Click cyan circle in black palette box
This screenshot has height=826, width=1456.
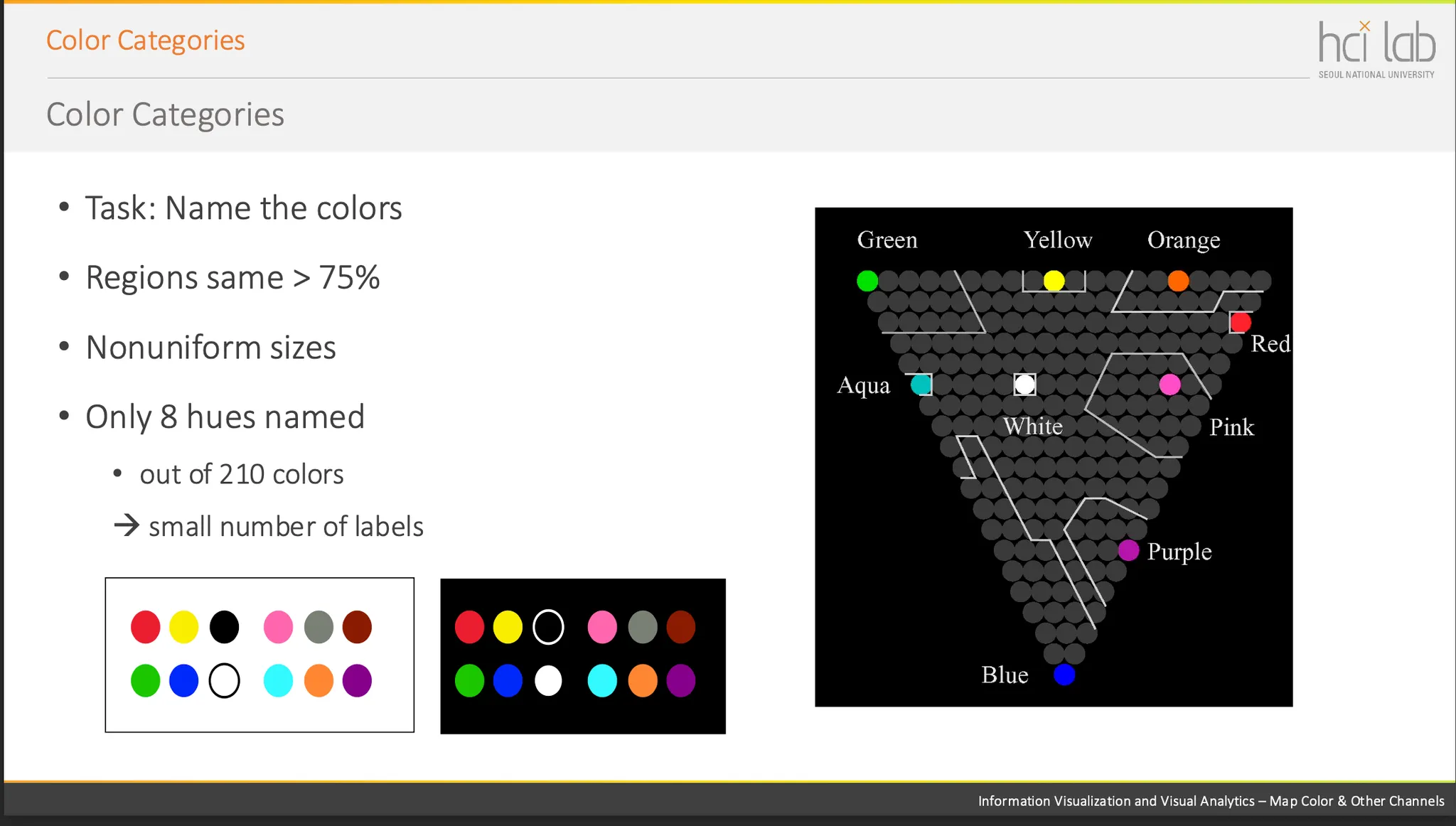coord(602,680)
